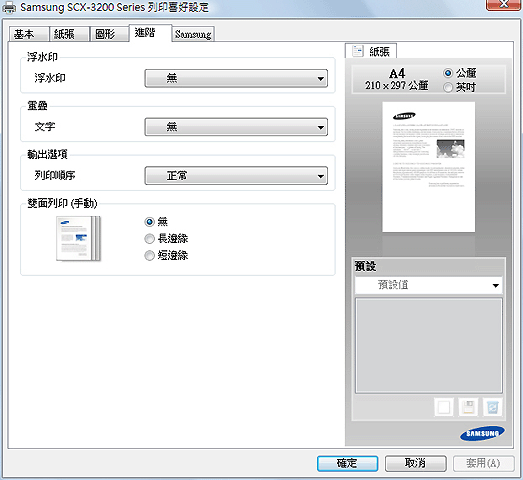This screenshot has height=480, width=523.
Task: Click the save preset floppy icon
Action: click(468, 407)
